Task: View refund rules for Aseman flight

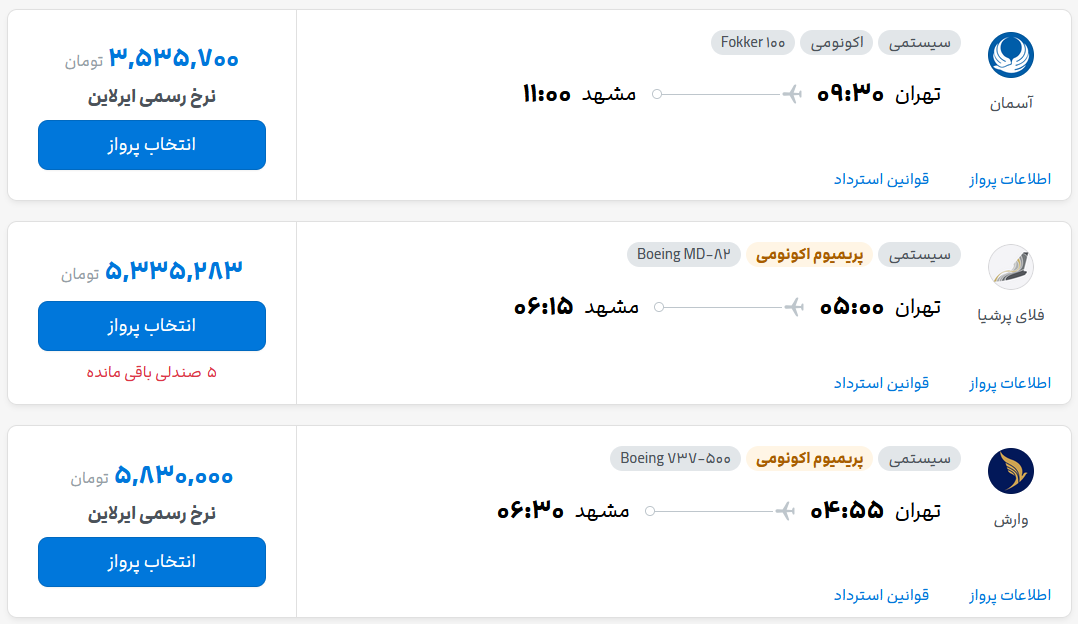Action: click(x=881, y=179)
